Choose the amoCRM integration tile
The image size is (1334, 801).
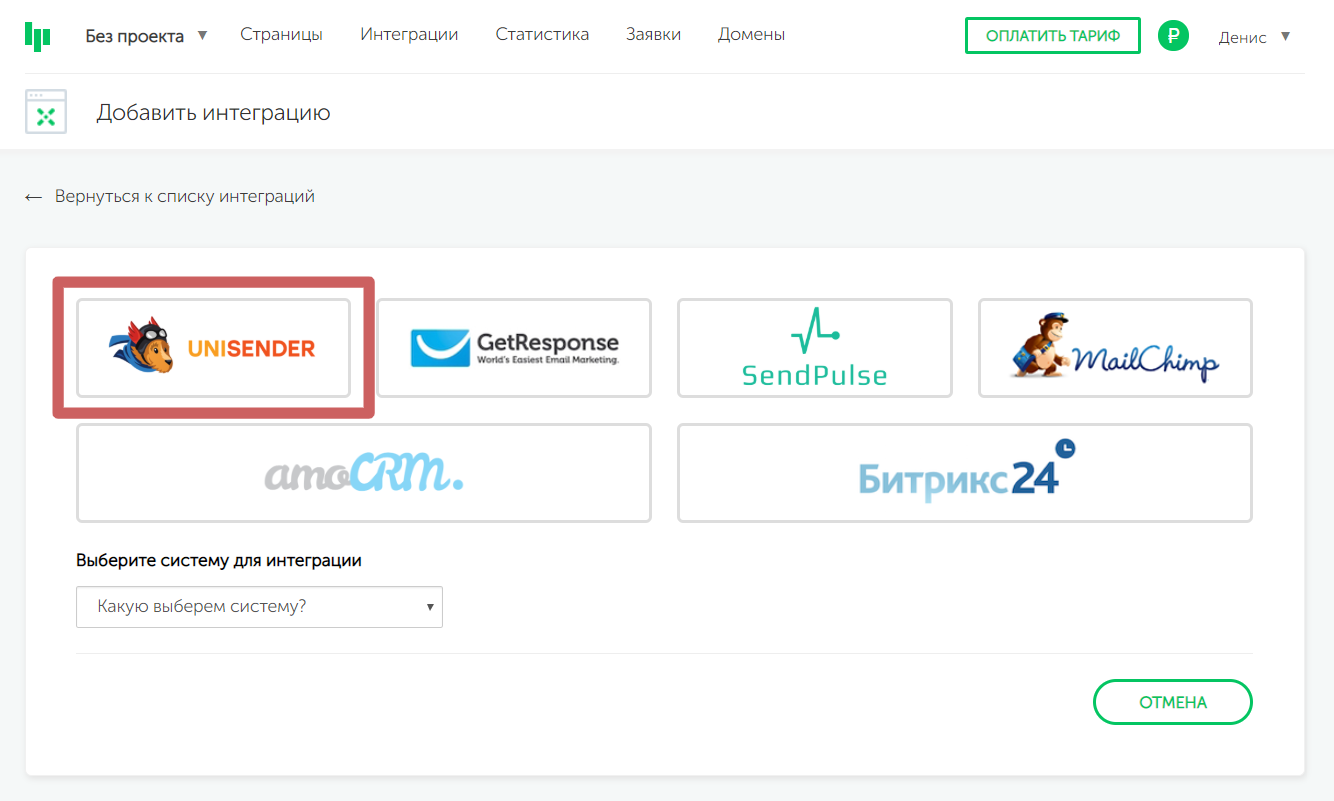364,473
